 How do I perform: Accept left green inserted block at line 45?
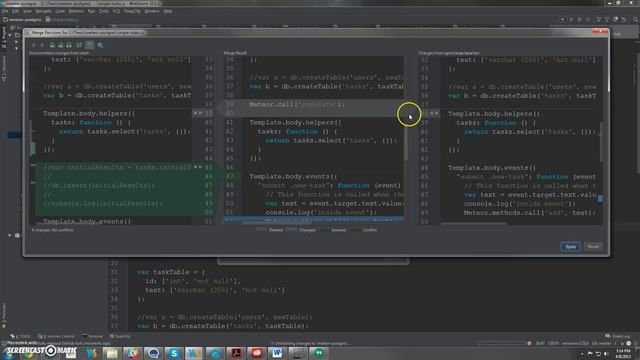click(198, 167)
